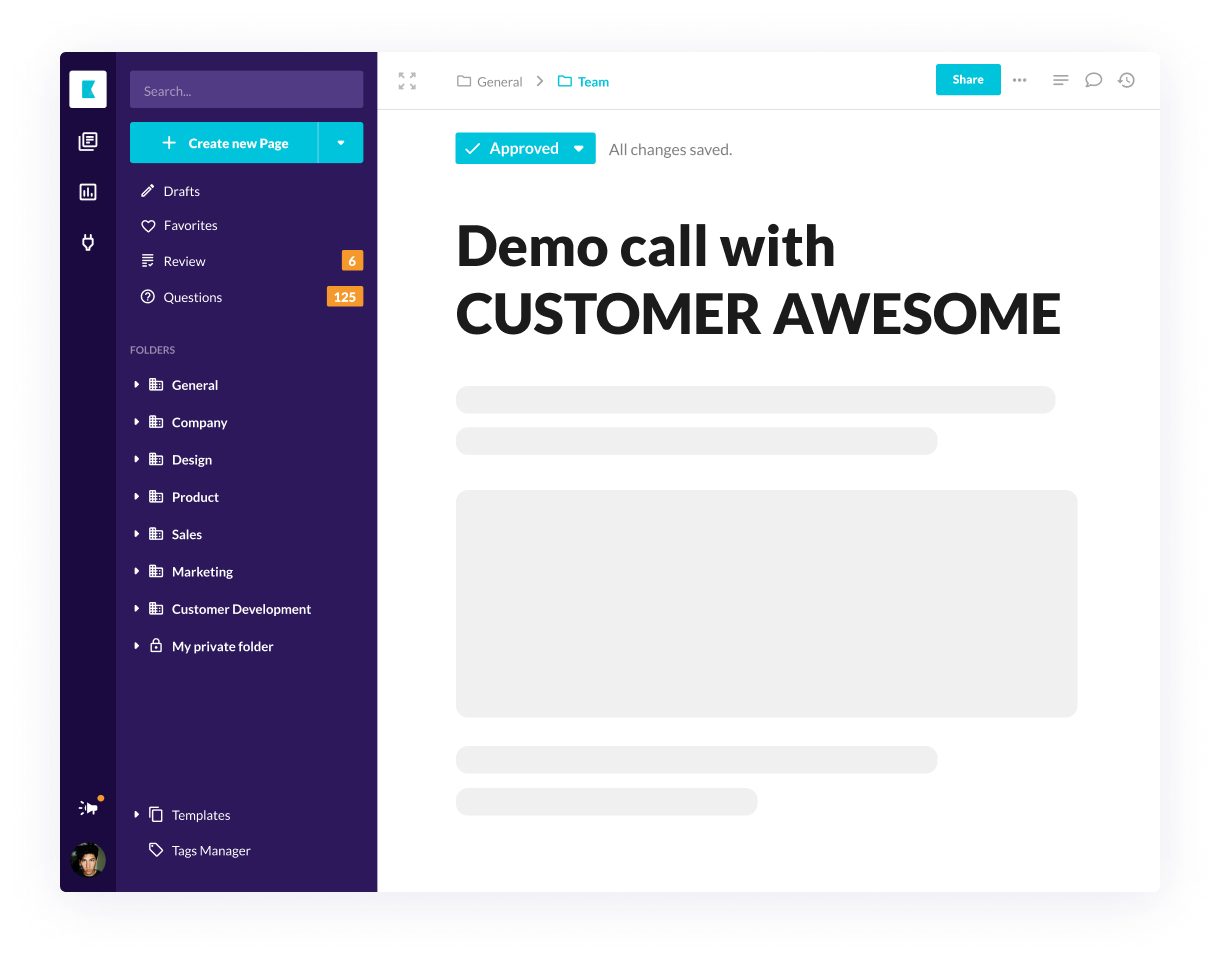1220x960 pixels.
Task: Open the version history clock icon
Action: click(1126, 80)
